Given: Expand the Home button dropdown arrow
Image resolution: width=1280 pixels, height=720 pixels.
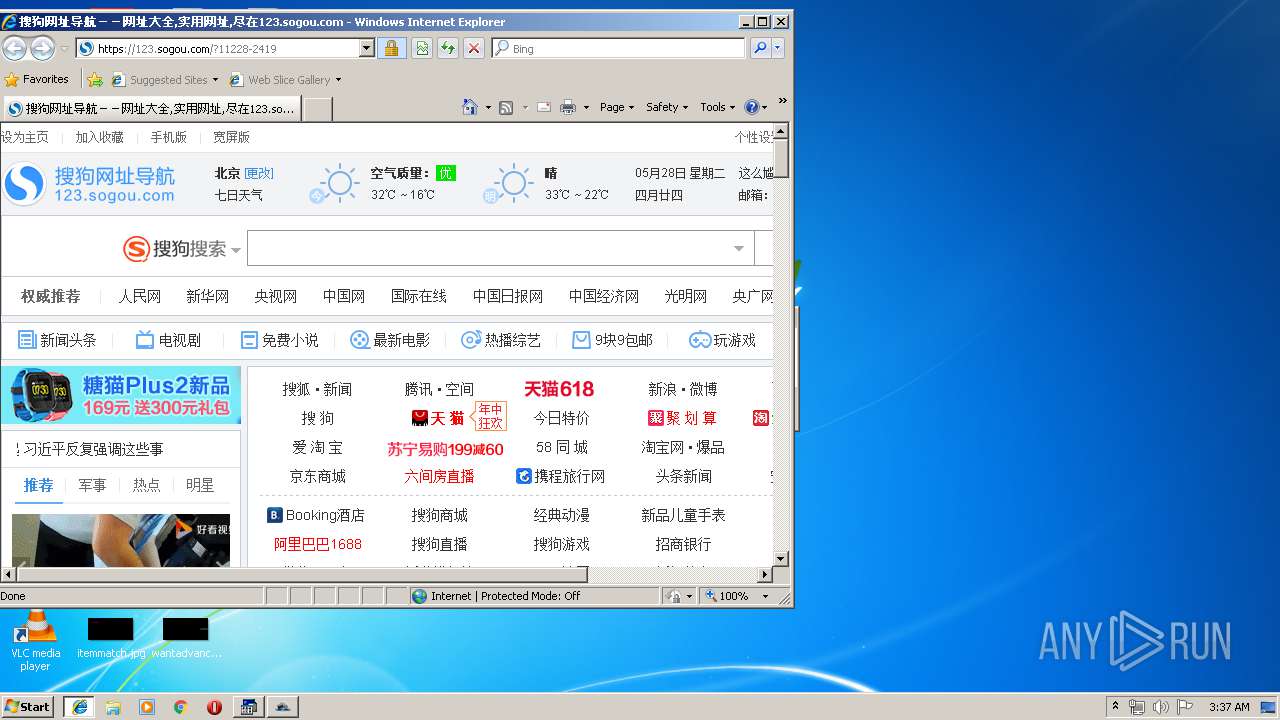Looking at the screenshot, I should (488, 107).
